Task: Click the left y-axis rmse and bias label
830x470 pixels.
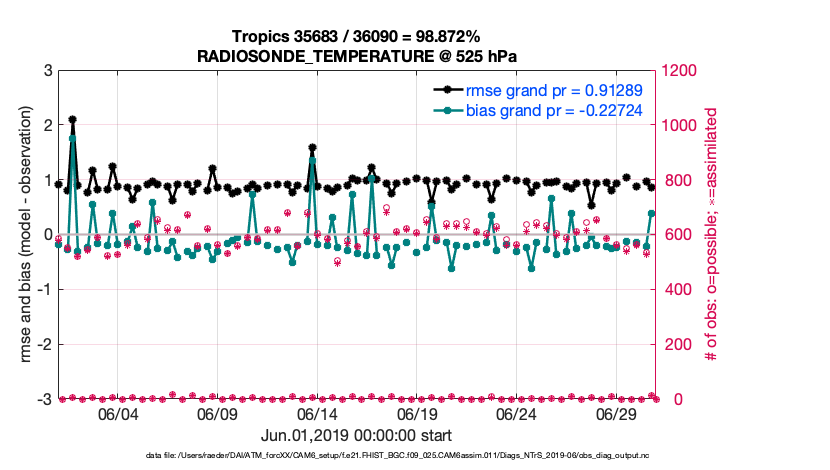Action: pyautogui.click(x=21, y=234)
